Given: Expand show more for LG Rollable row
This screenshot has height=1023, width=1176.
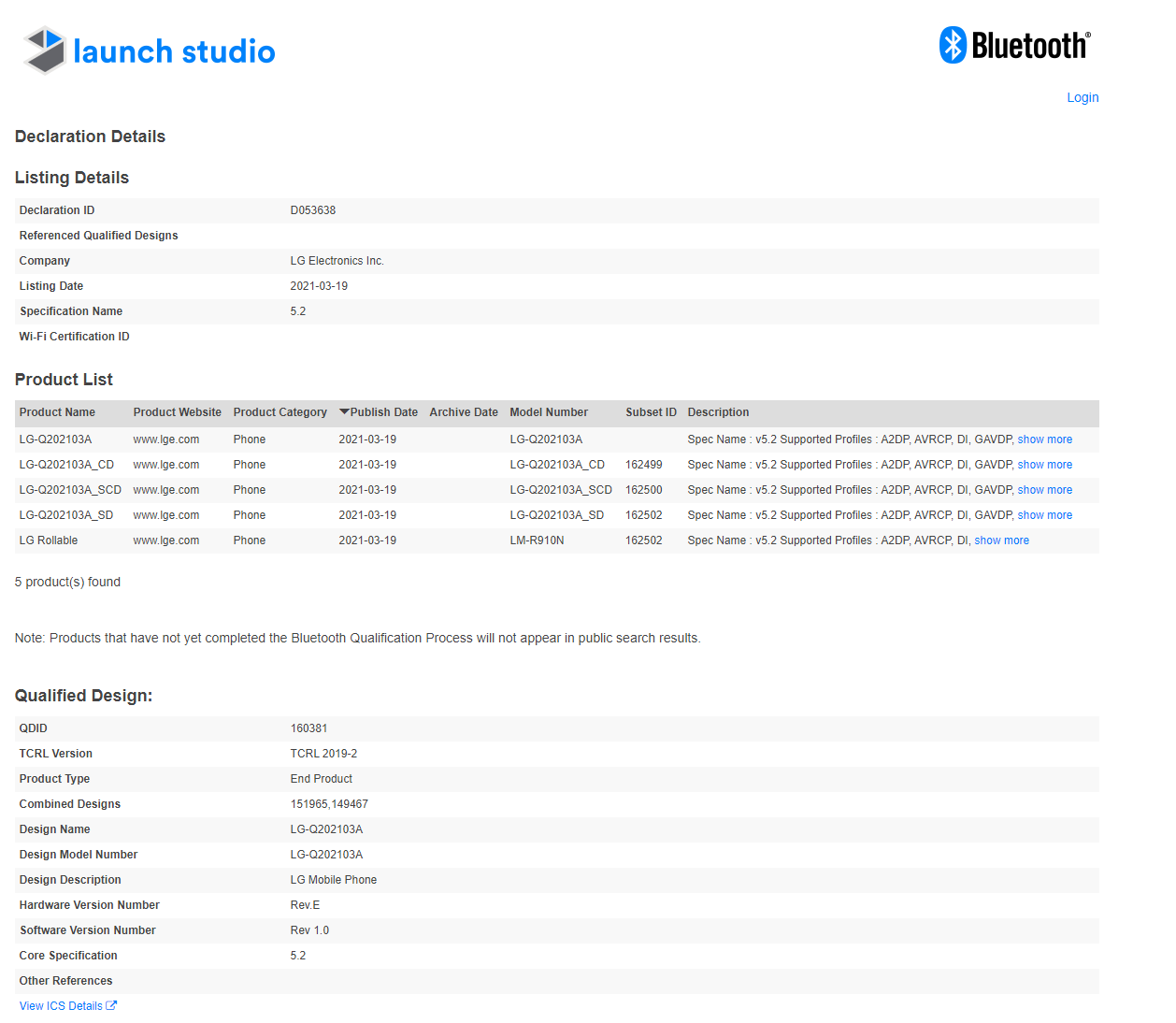Looking at the screenshot, I should point(1002,540).
